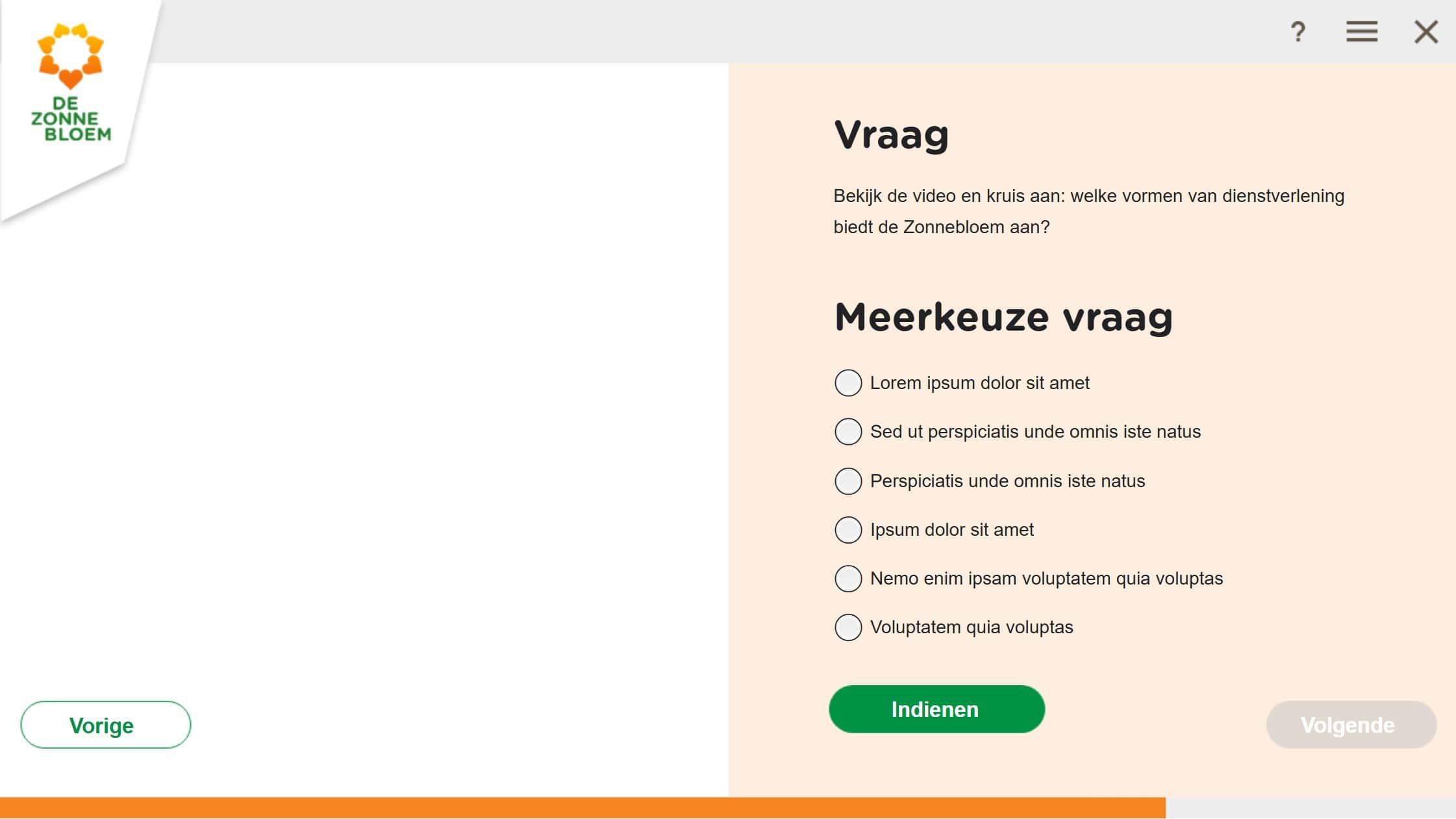Click the question text about dienstverlening

[1089, 211]
